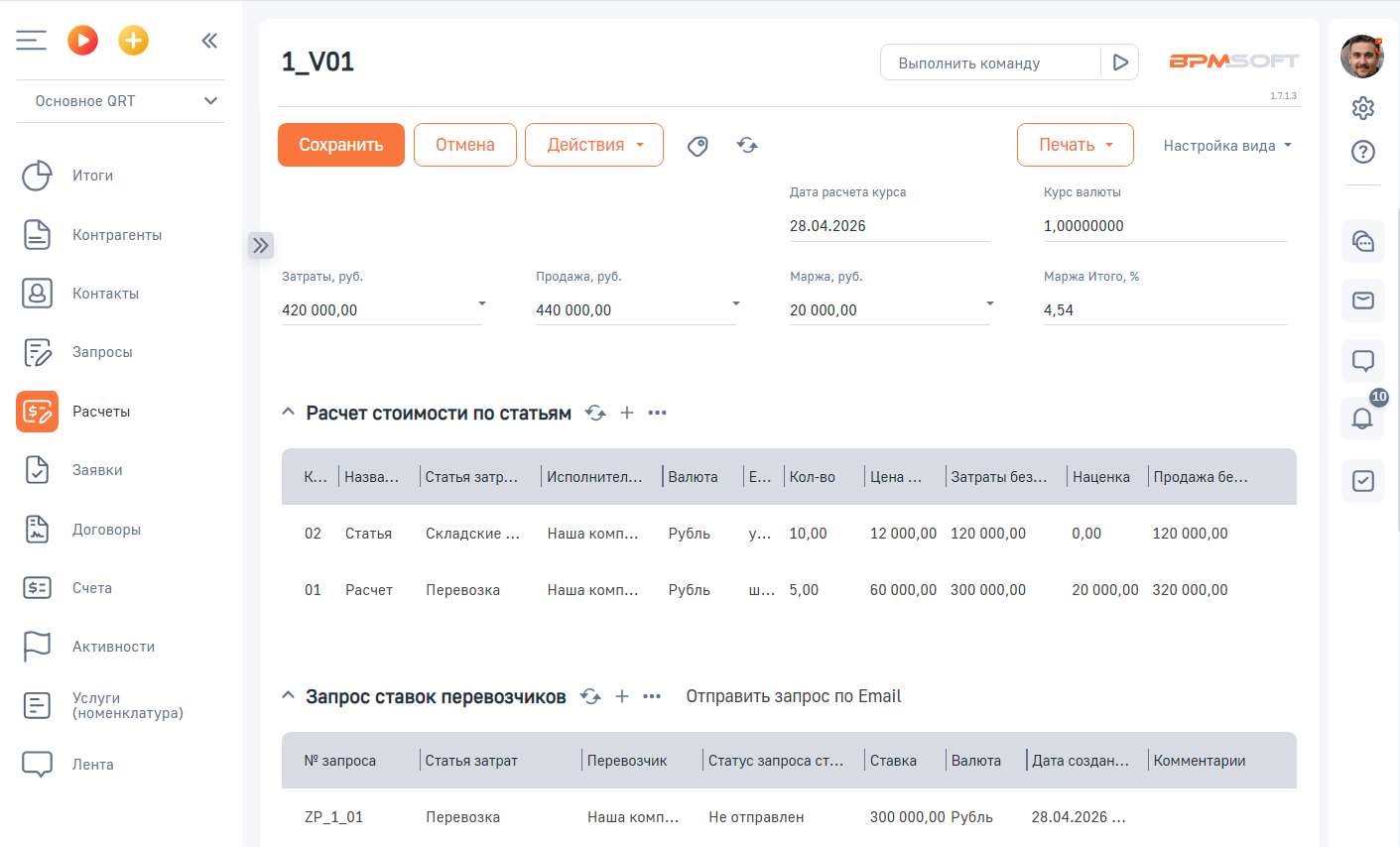Open the Договоры section in sidebar
The height and width of the screenshot is (847, 1400).
[106, 530]
